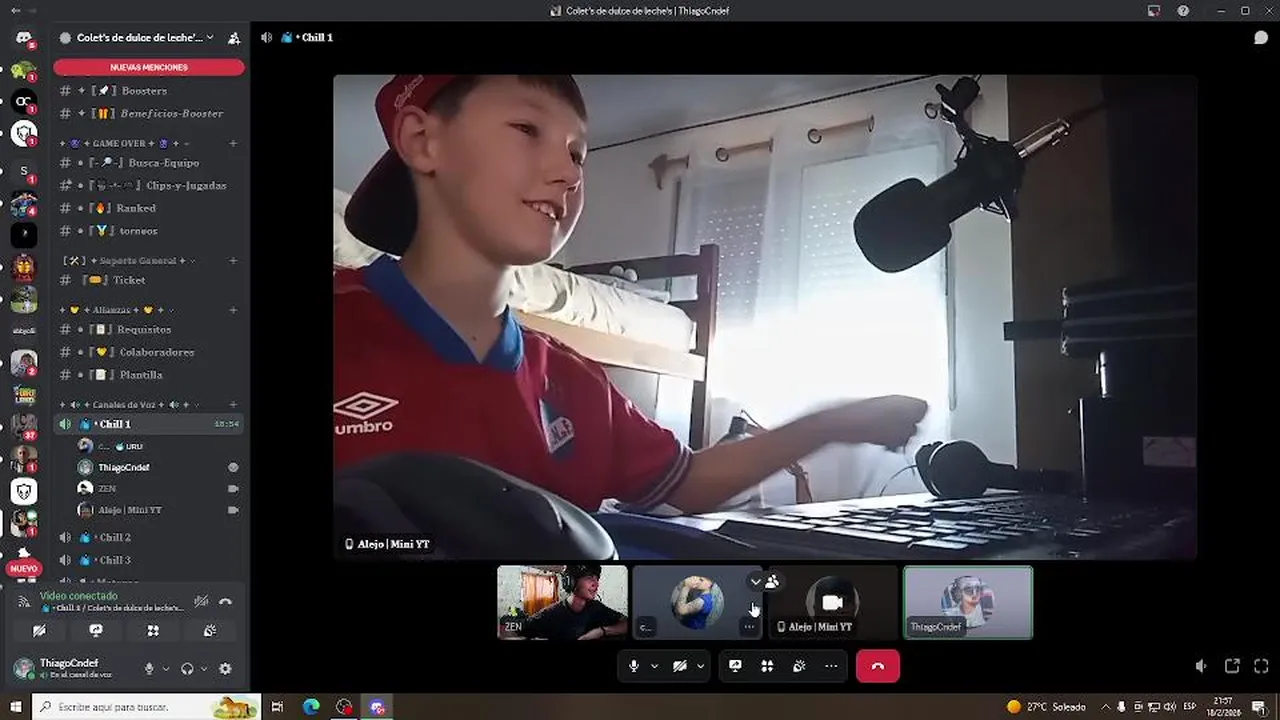Enter full screen for the call
1280x720 pixels.
[1261, 666]
